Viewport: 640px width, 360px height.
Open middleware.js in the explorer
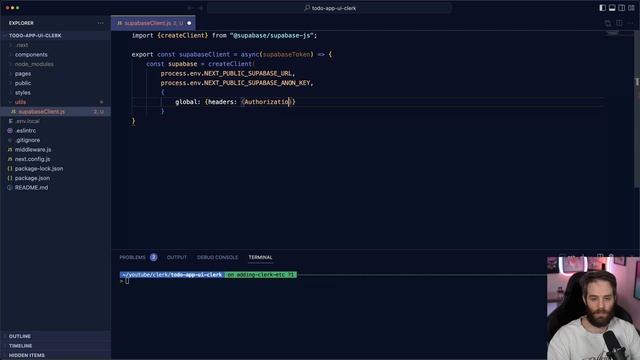pyautogui.click(x=33, y=149)
